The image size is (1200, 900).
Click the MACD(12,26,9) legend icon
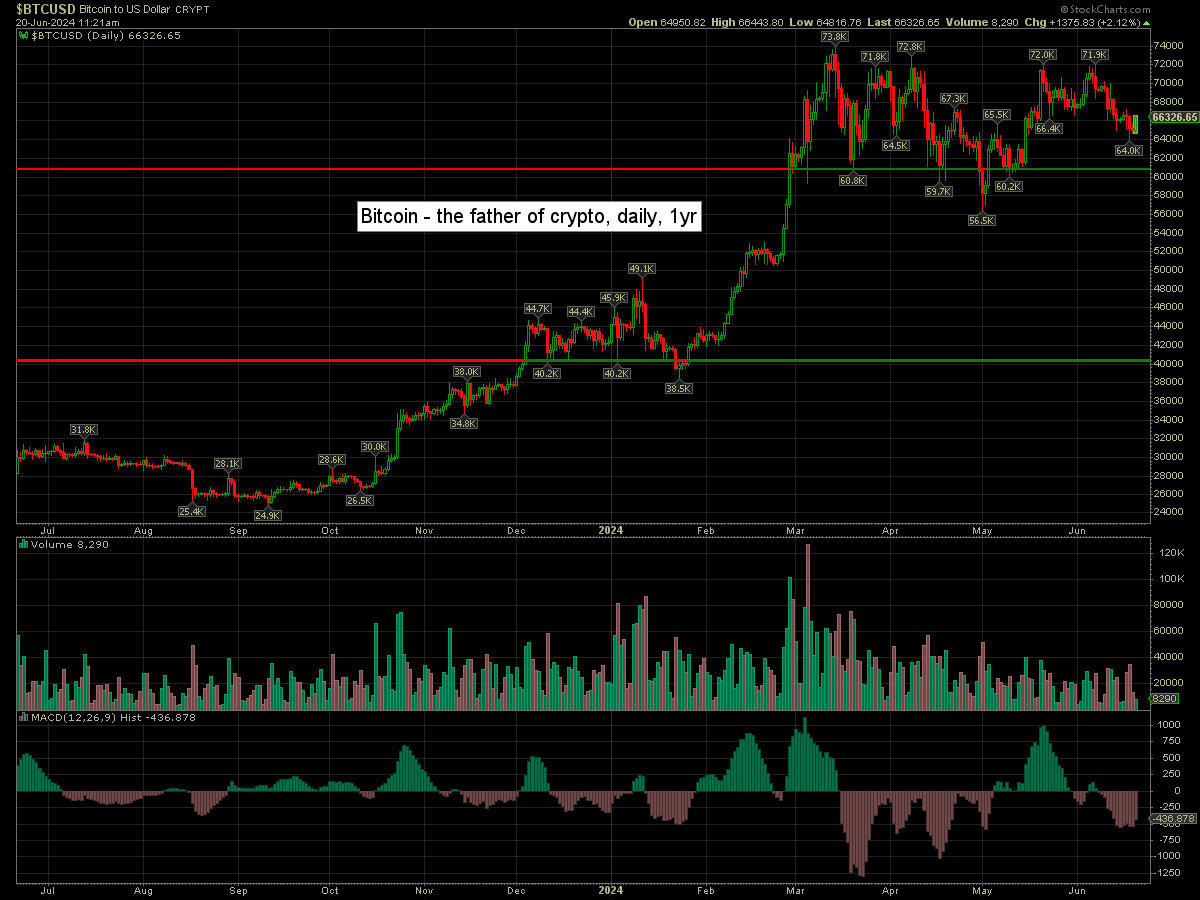[x=23, y=717]
